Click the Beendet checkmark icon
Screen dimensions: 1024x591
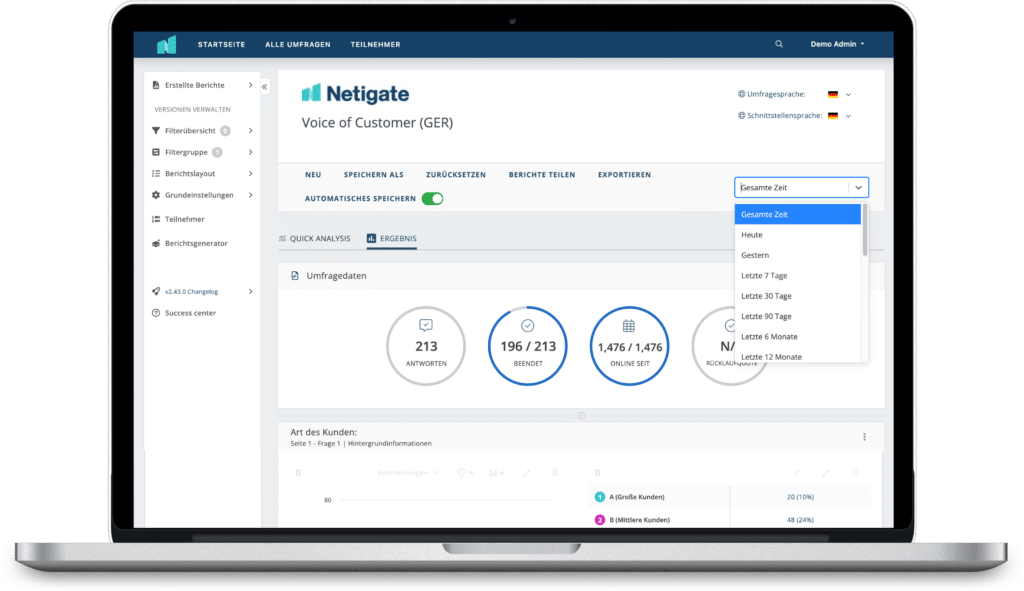click(x=528, y=325)
